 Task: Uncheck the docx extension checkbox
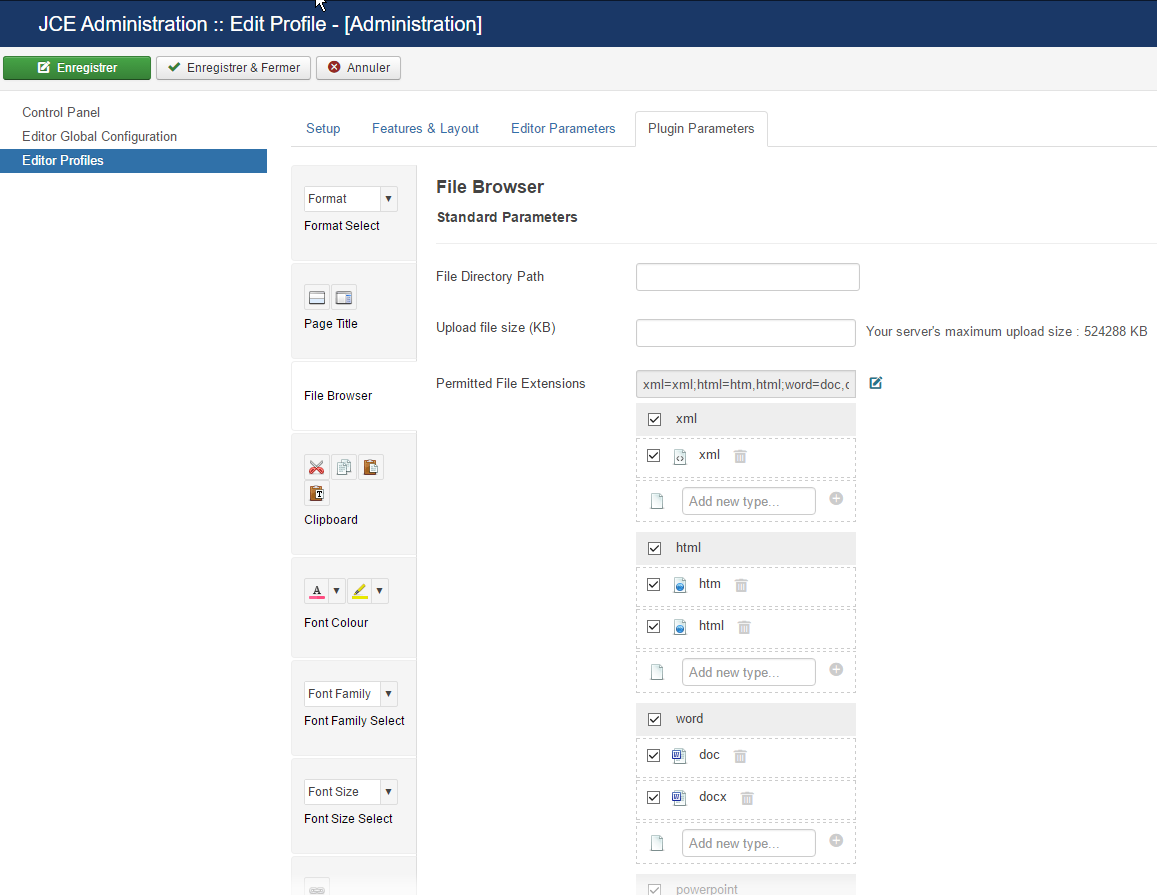click(x=654, y=798)
